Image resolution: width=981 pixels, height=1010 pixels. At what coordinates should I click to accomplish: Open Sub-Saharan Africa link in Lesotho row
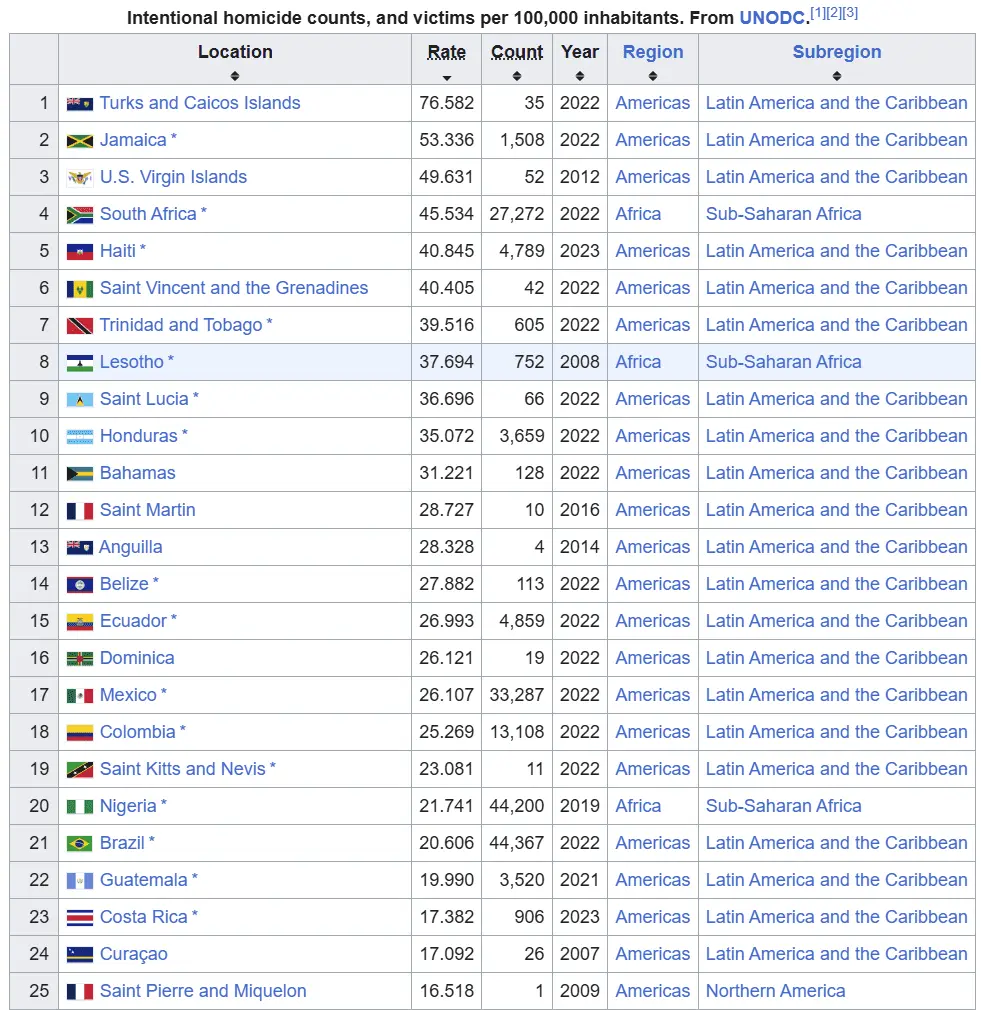(x=783, y=362)
